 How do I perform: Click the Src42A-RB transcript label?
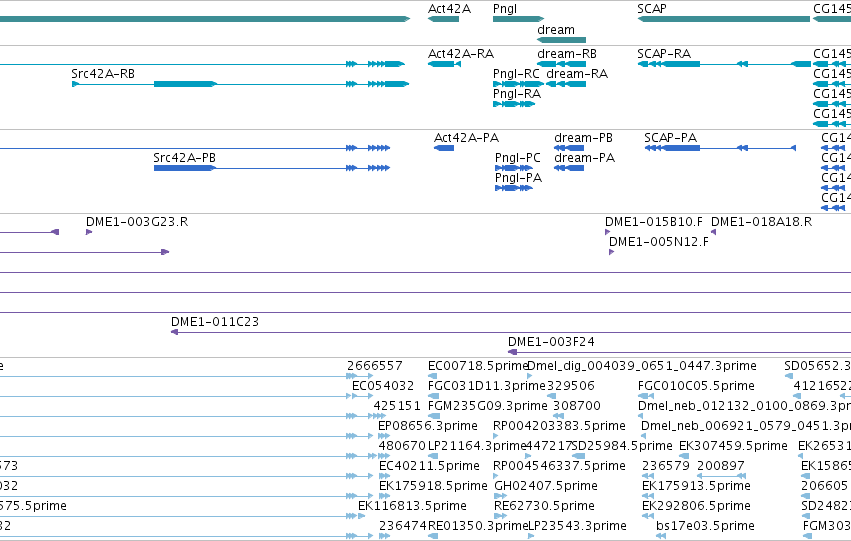103,74
